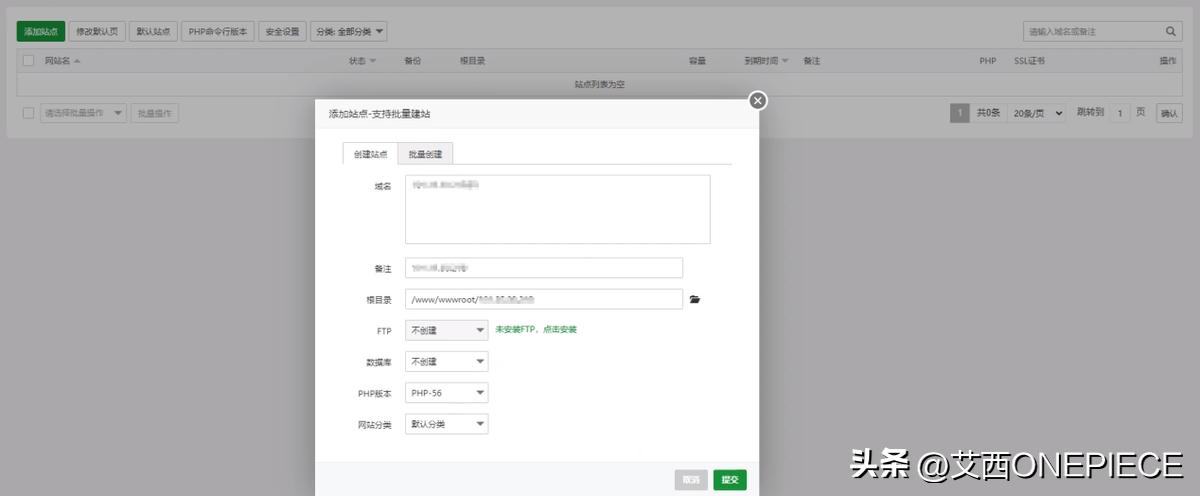Open the 网站分类 默认分类 dropdown
This screenshot has height=496, width=1200.
pos(447,424)
